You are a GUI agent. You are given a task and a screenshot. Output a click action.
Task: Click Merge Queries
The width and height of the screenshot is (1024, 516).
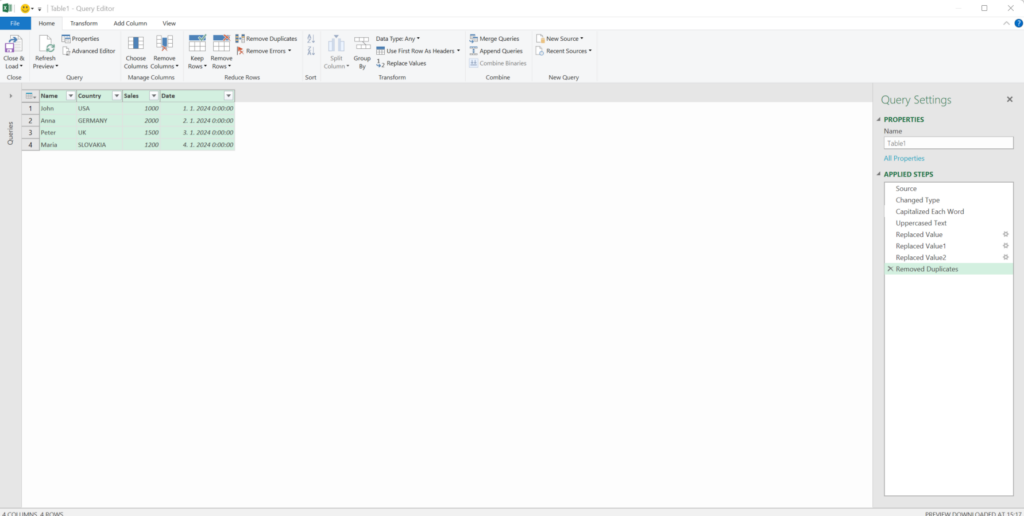pos(494,39)
